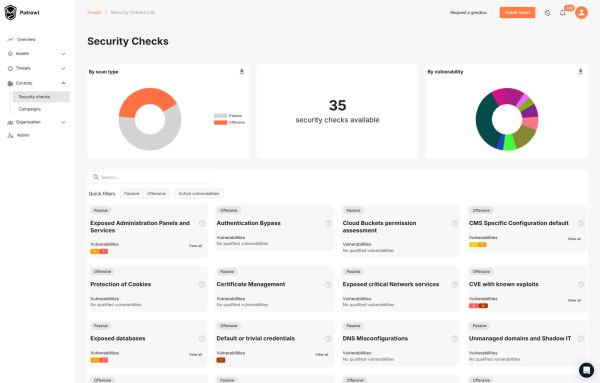Viewport: 600px width, 383px height.
Task: Open the user profile avatar
Action: [x=581, y=12]
